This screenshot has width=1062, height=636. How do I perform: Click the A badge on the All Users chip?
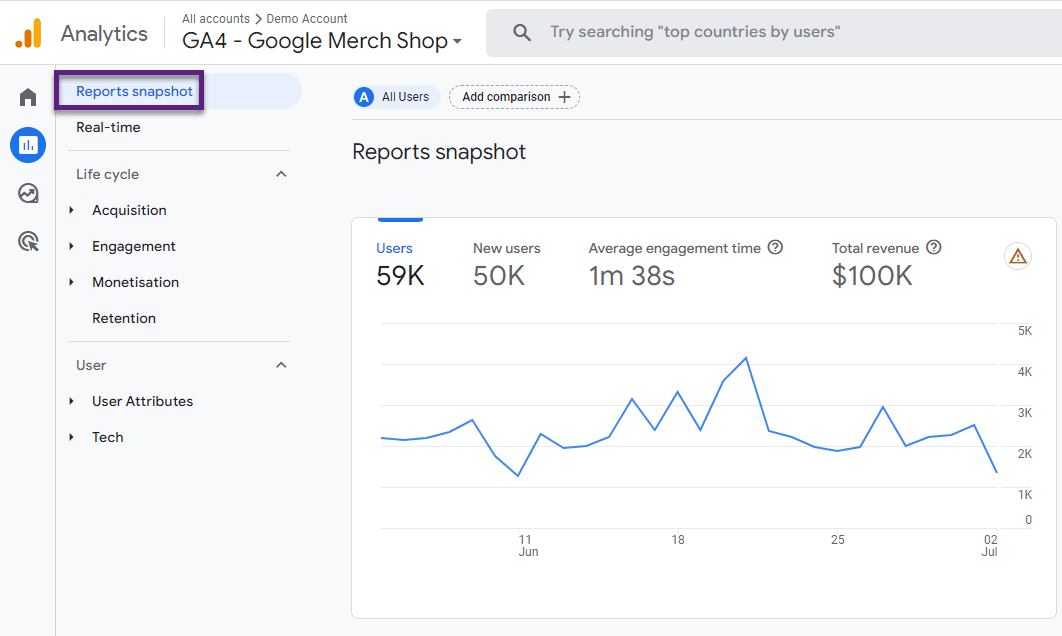click(362, 97)
